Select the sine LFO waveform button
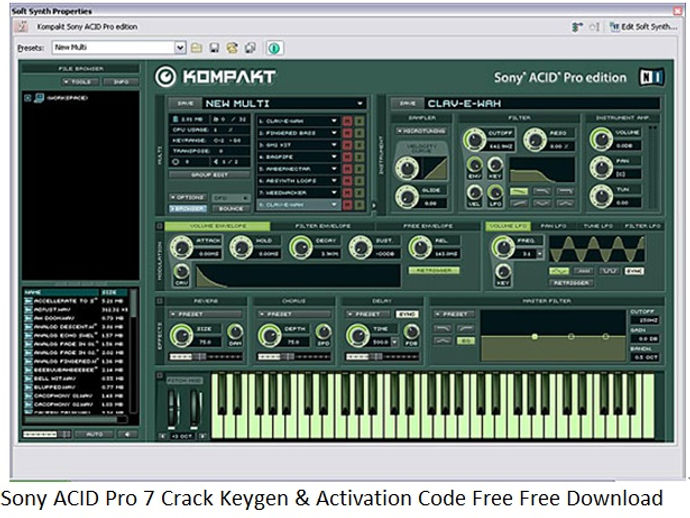The image size is (690, 518). [559, 271]
